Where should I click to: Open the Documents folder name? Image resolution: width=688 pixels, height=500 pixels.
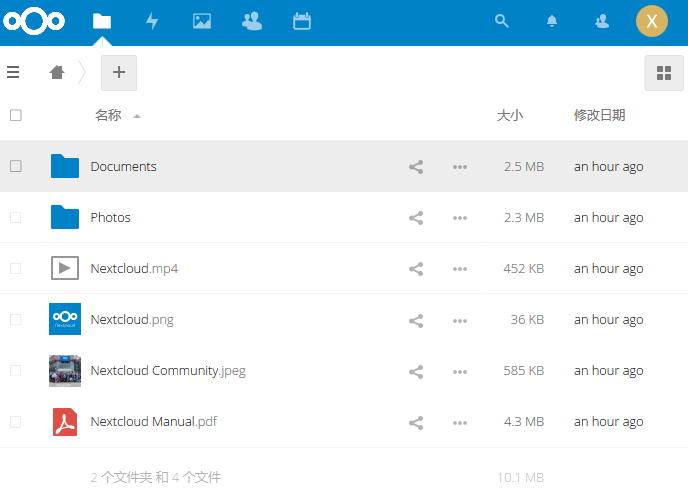click(x=123, y=167)
